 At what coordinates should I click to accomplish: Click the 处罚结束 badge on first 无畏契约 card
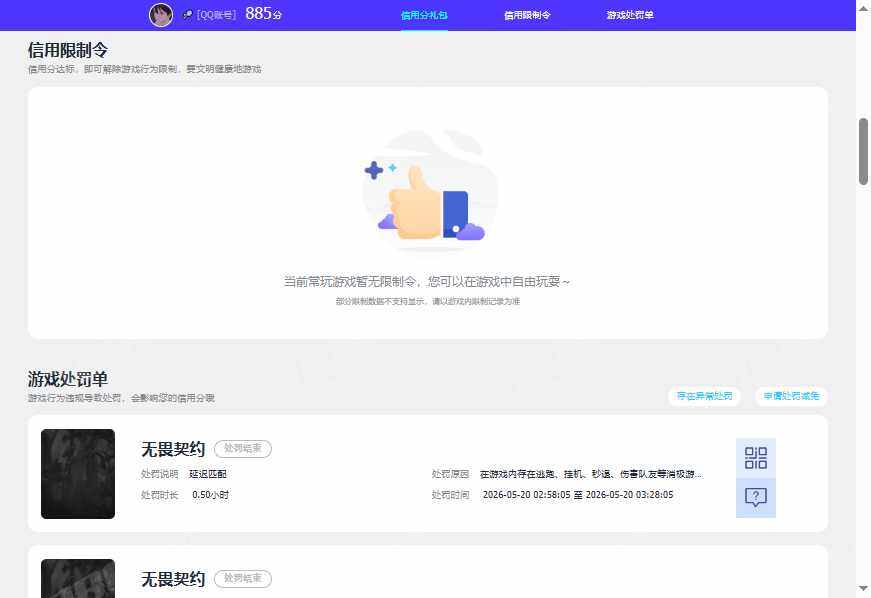point(243,449)
